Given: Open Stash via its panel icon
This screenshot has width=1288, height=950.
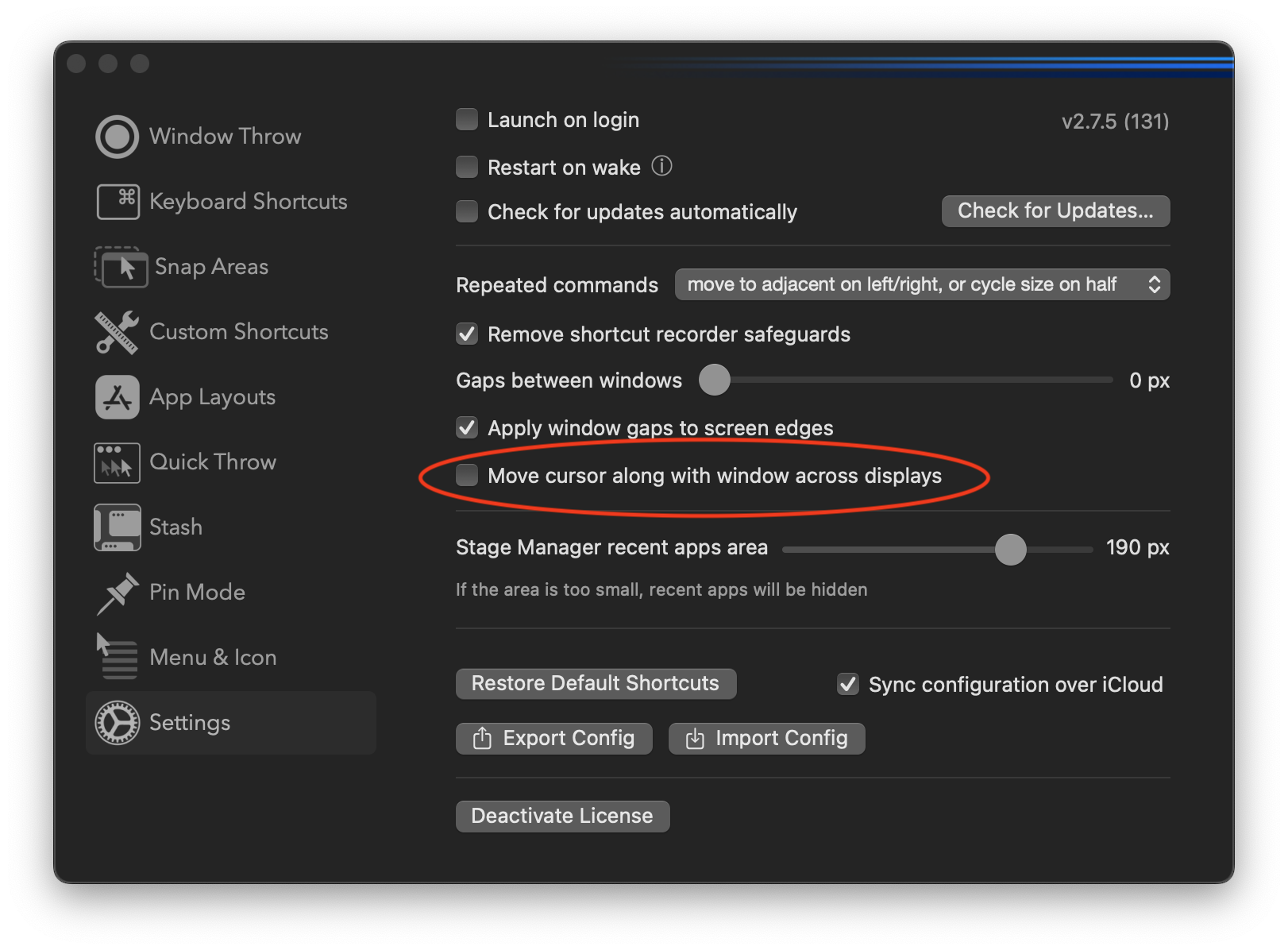Looking at the screenshot, I should click(116, 527).
